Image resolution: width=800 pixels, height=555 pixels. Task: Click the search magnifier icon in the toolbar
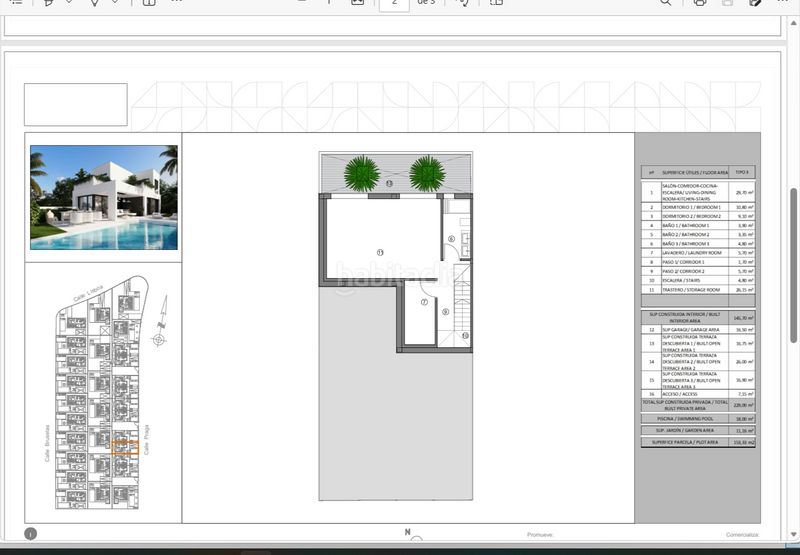665,2
